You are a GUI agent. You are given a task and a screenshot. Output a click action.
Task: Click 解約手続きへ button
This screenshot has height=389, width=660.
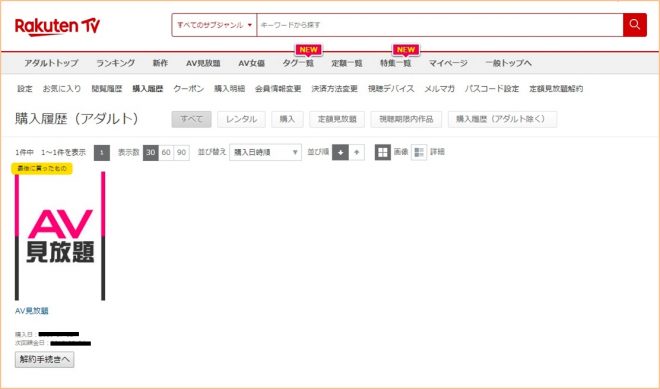click(x=45, y=360)
